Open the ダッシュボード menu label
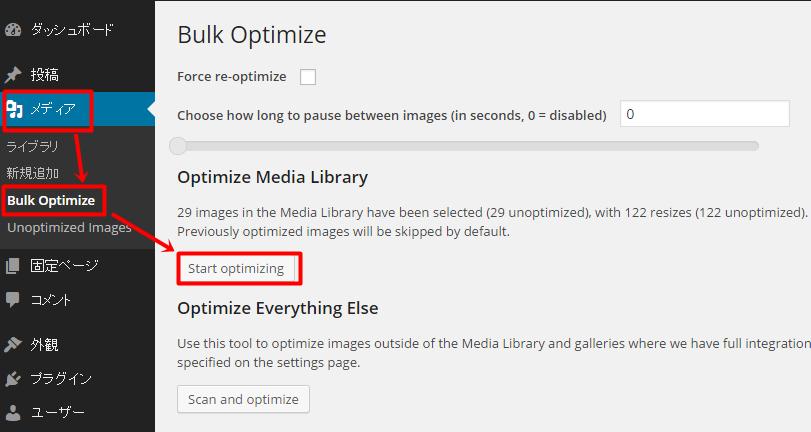 tap(71, 30)
